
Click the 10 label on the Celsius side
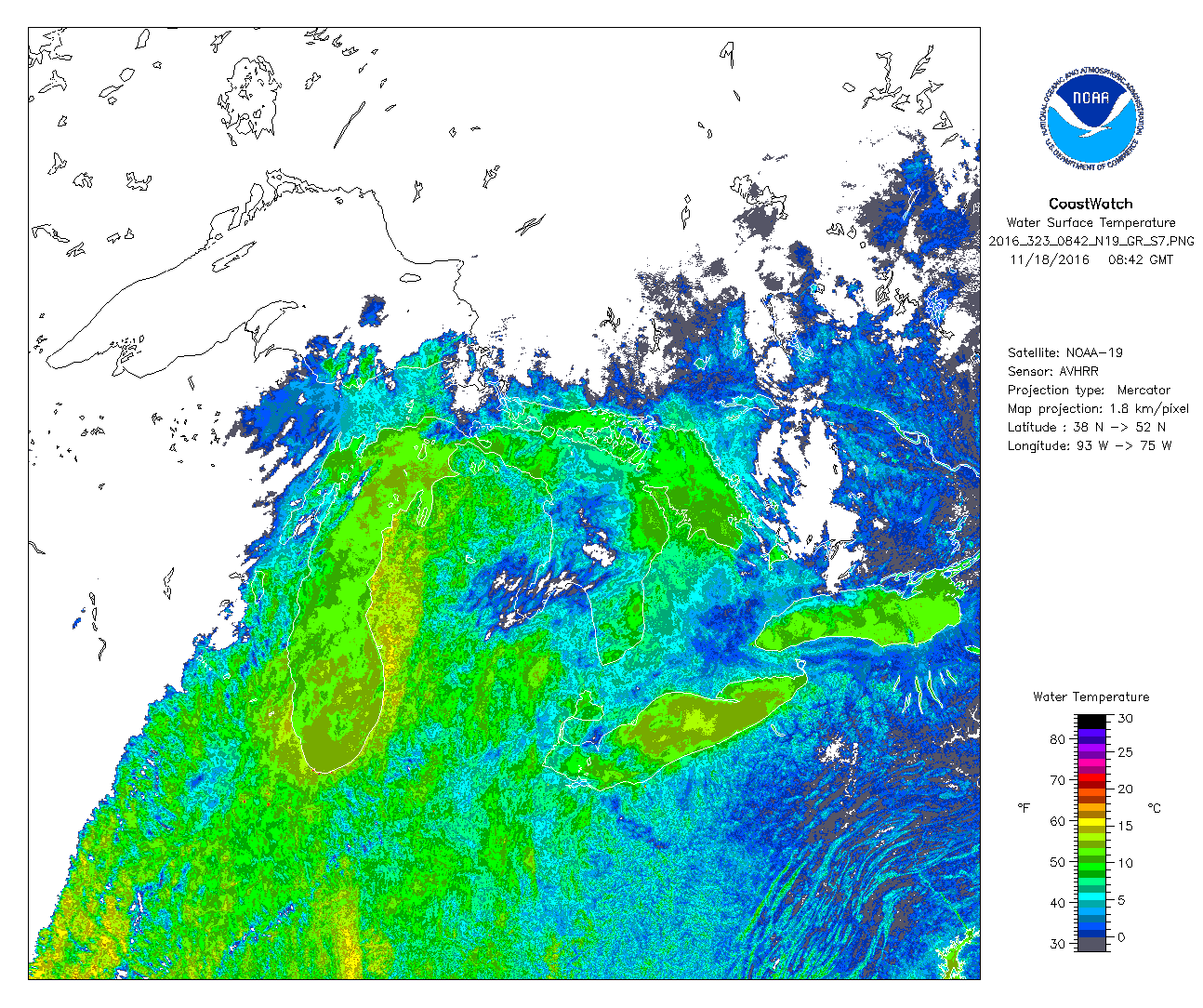click(x=1125, y=863)
